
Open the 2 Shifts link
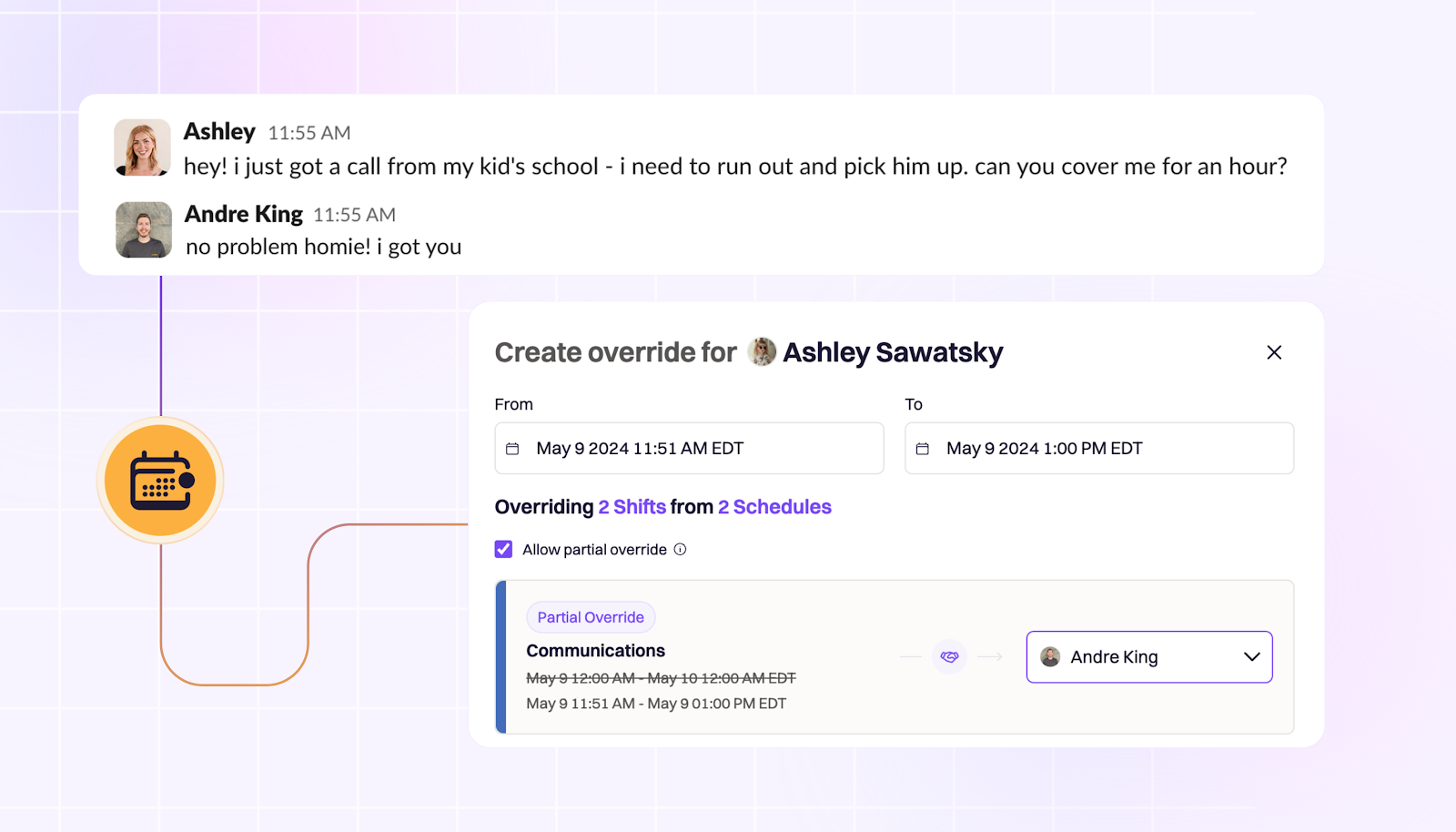[633, 507]
